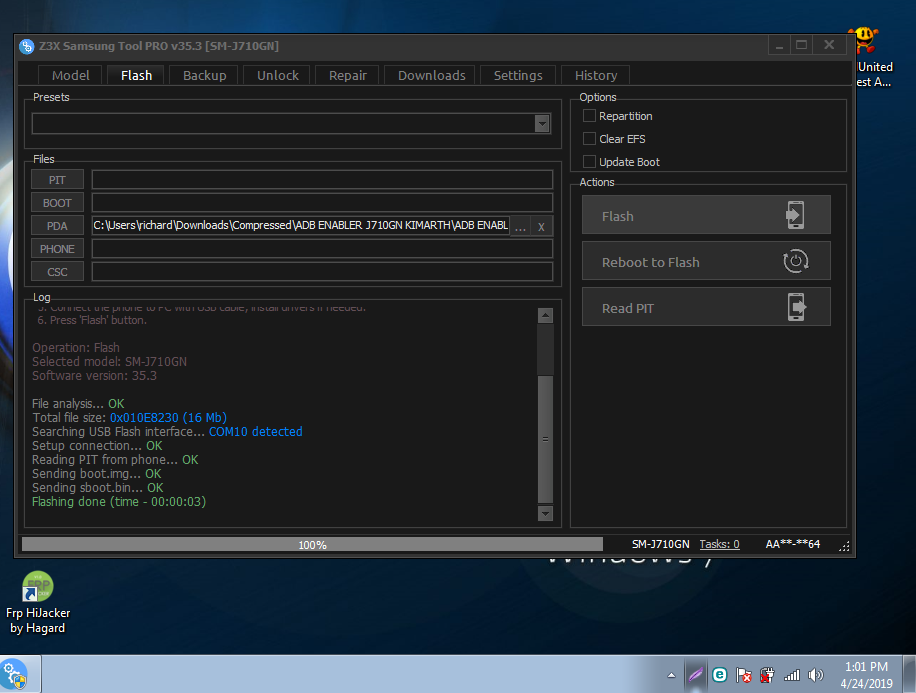916x693 pixels.
Task: Click 'Flashing done (time - 00:00:03)' log line
Action: 119,502
